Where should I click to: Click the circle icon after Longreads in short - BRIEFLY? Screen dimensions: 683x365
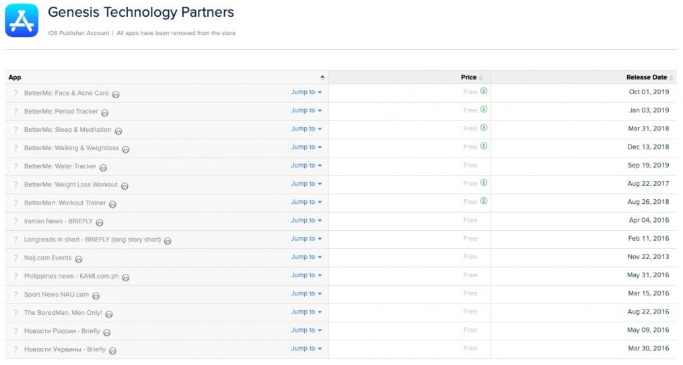pyautogui.click(x=168, y=241)
